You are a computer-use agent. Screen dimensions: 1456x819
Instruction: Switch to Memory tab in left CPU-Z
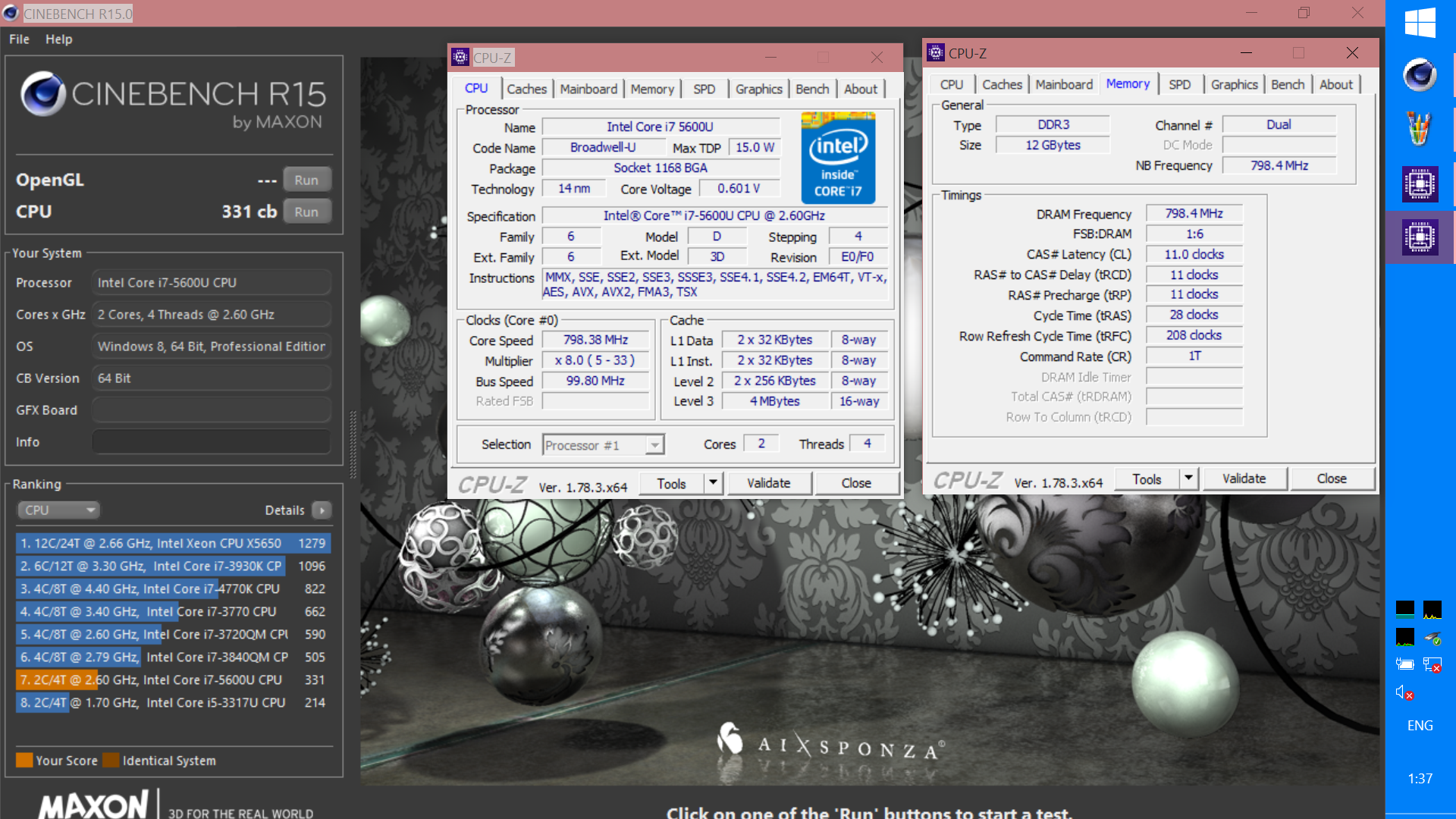click(652, 89)
